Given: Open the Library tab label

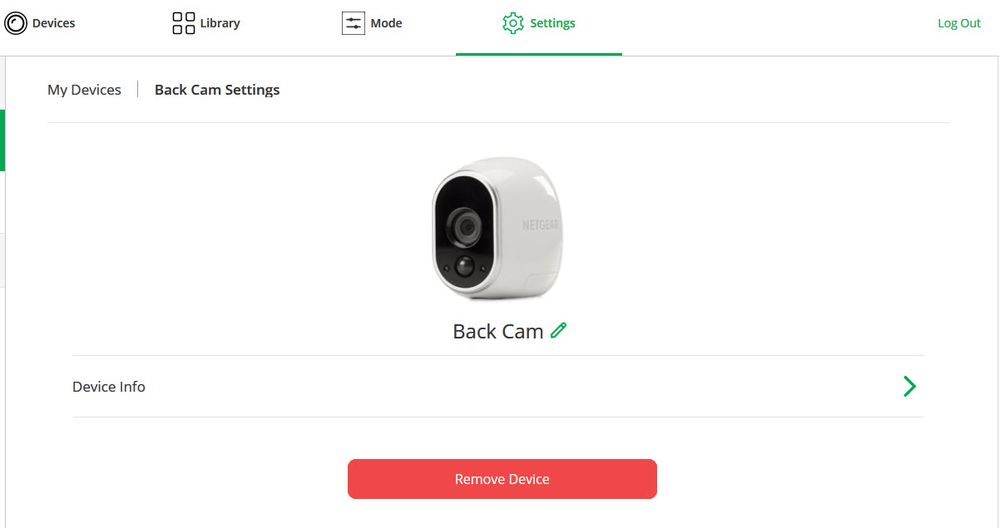Looking at the screenshot, I should click(x=220, y=23).
